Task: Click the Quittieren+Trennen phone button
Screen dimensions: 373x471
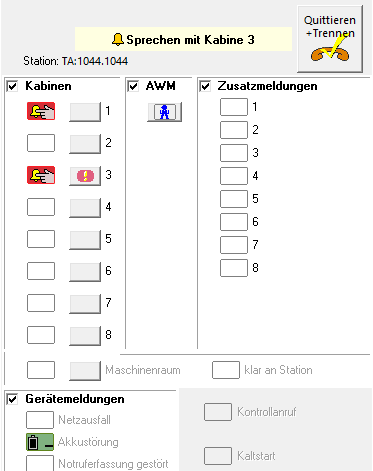Action: click(330, 39)
